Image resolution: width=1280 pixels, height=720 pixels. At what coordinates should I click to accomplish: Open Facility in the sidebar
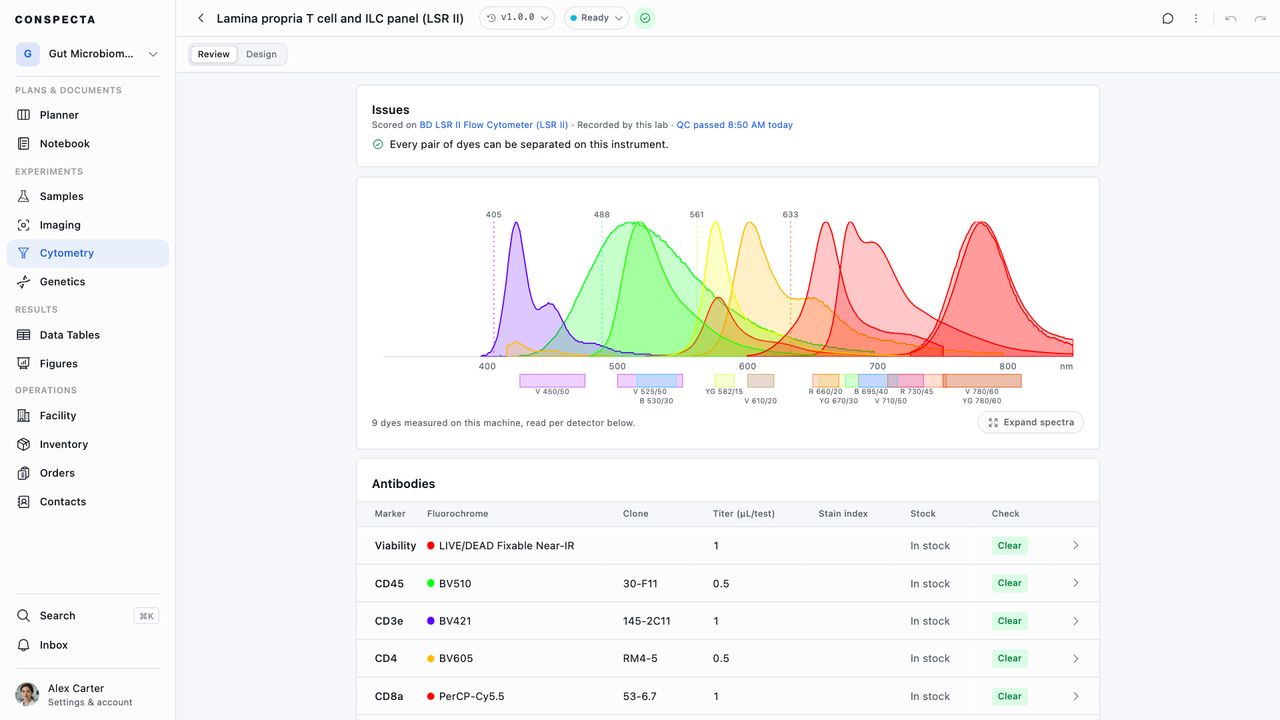(x=88, y=416)
